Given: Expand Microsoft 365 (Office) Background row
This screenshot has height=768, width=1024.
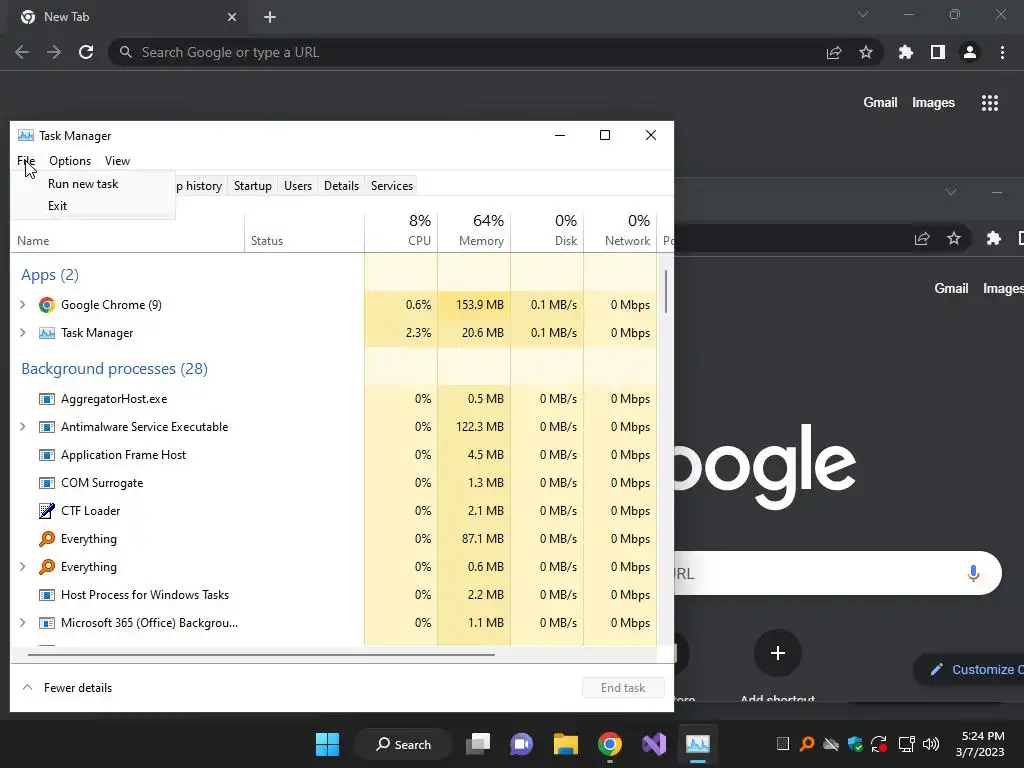Looking at the screenshot, I should 23,623.
